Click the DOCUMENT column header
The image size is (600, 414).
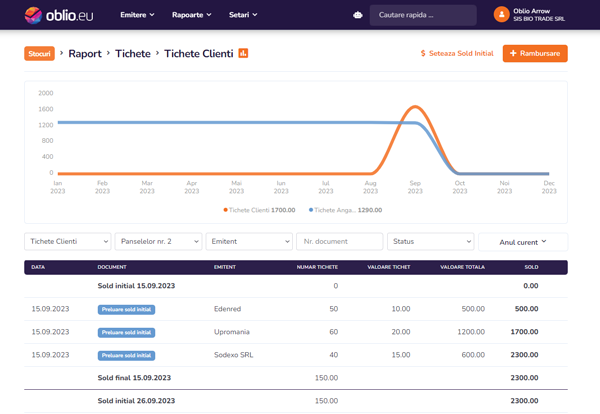112,267
